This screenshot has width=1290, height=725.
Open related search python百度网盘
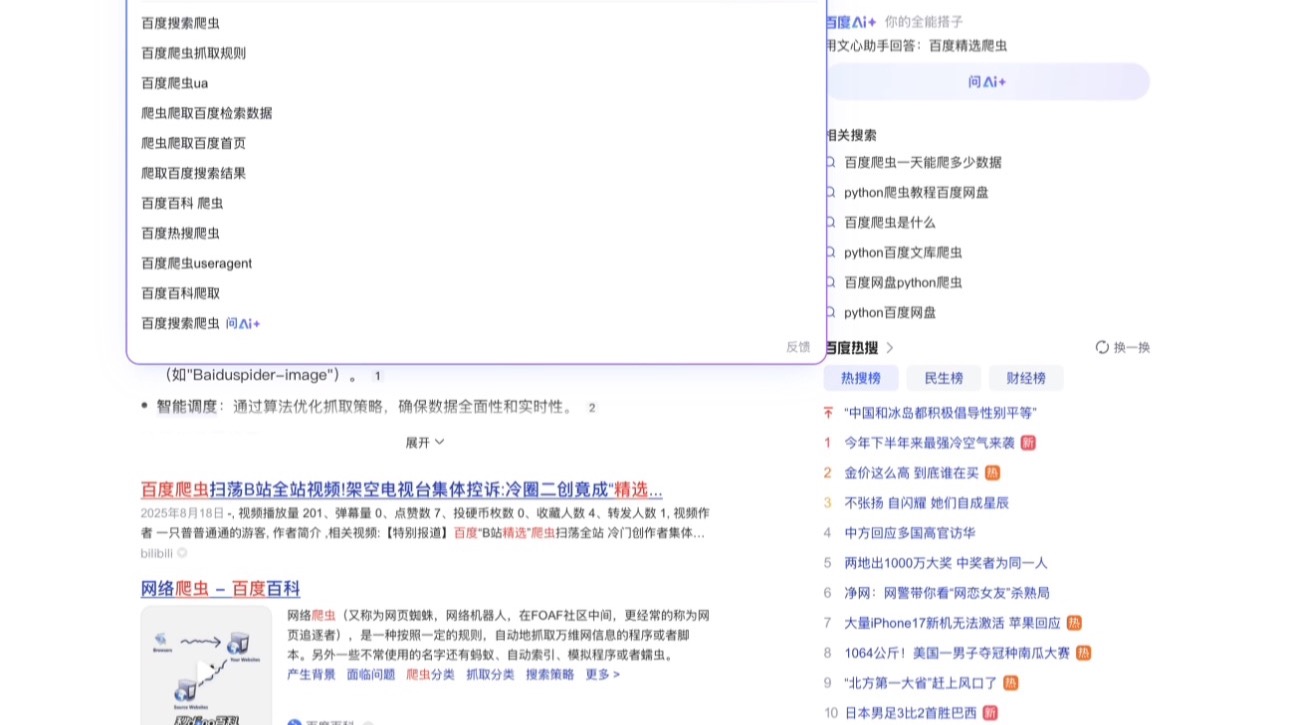point(890,312)
